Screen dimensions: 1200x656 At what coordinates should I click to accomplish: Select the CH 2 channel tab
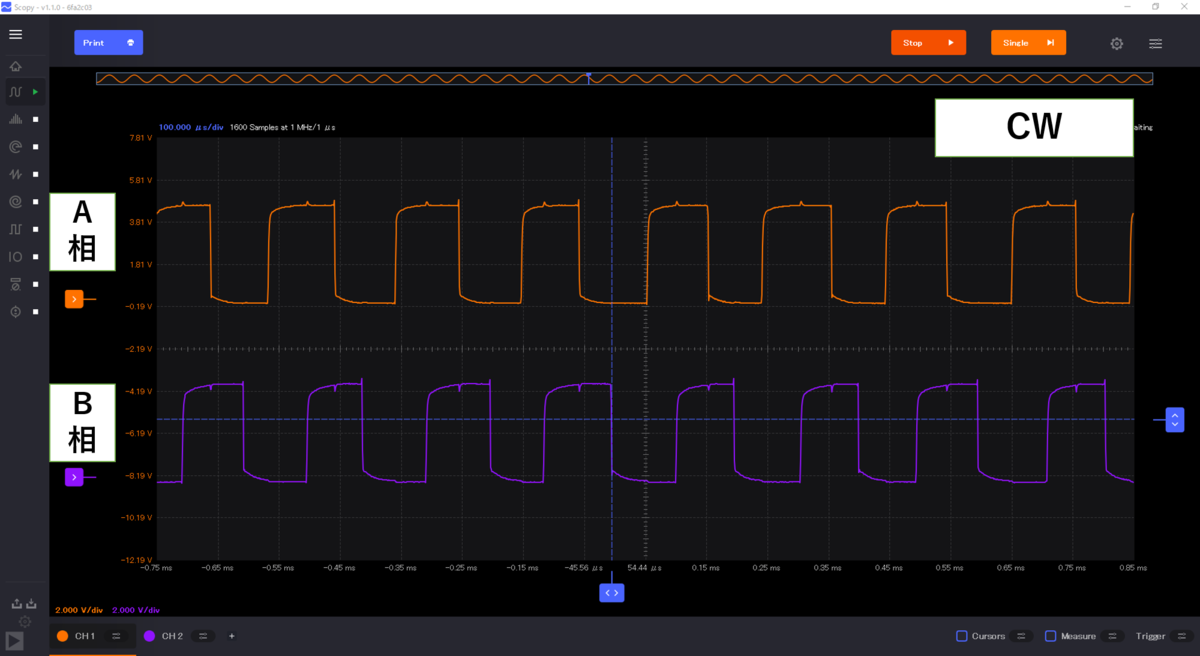click(x=172, y=636)
